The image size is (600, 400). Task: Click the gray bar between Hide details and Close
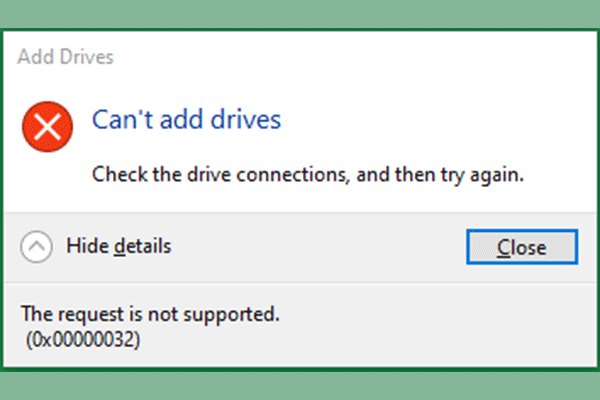click(x=320, y=246)
